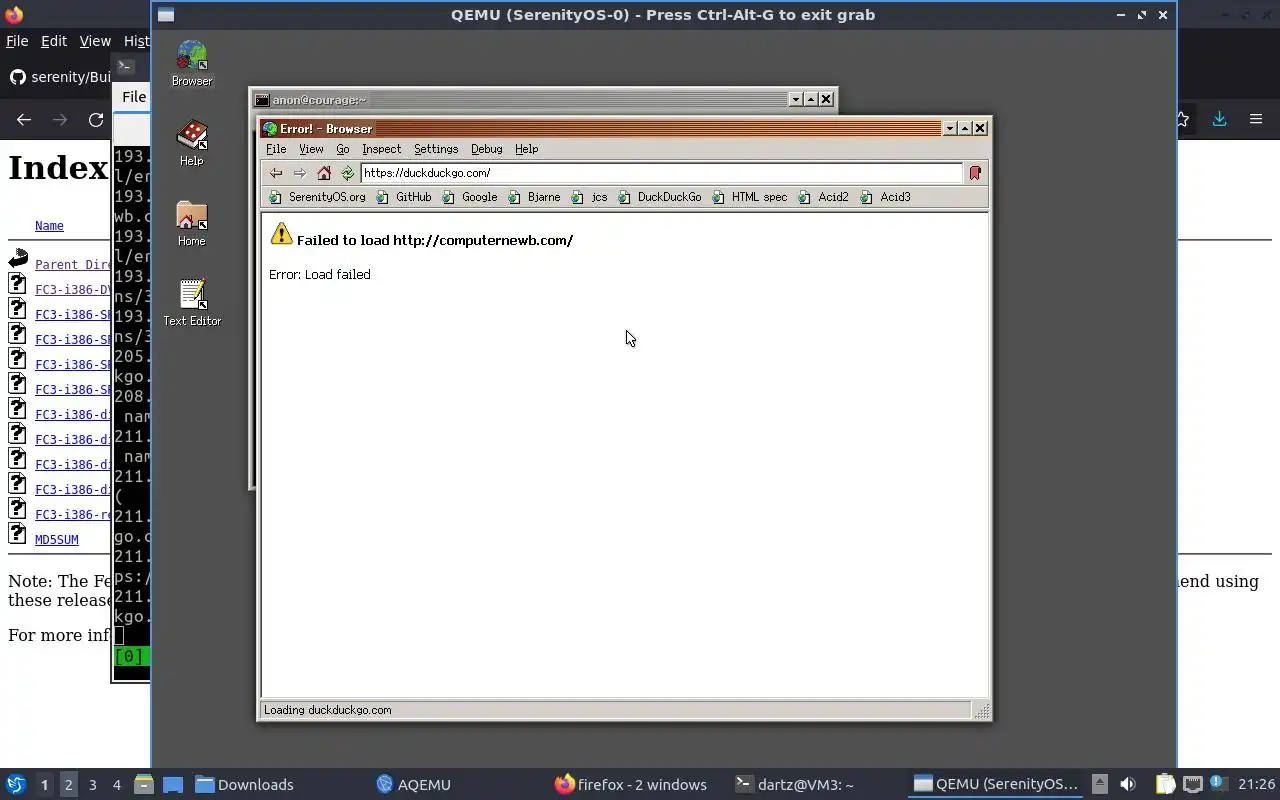Screen dimensions: 1280x800
Task: Switch to workspace 1 on taskbar
Action: click(x=44, y=785)
